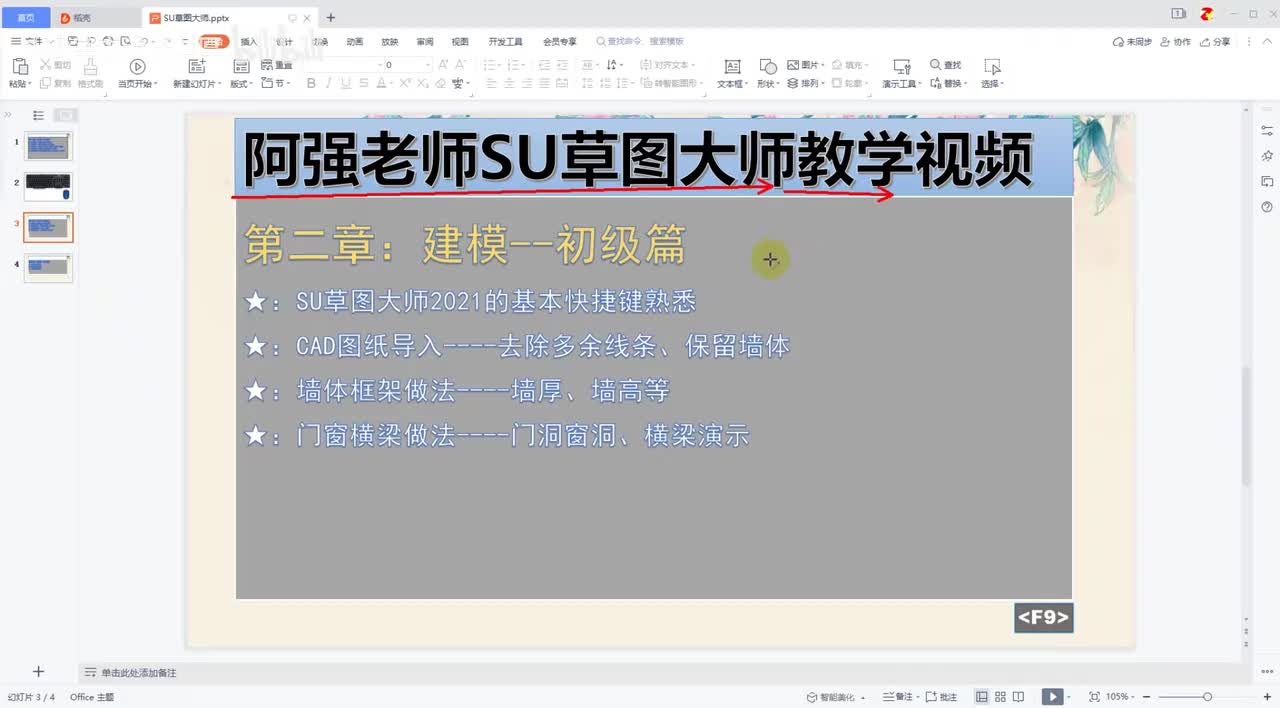
Task: Toggle Underline formatting
Action: point(346,84)
